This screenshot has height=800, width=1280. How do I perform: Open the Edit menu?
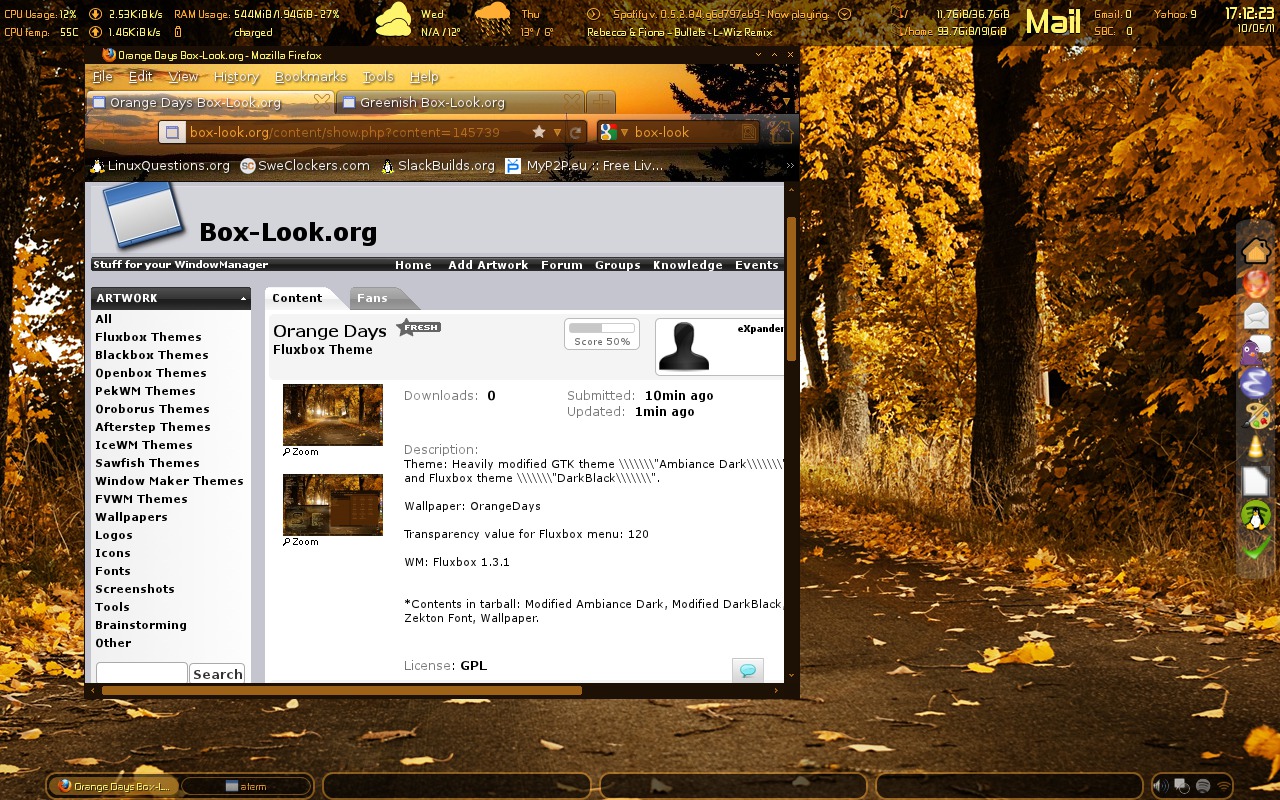[x=141, y=77]
